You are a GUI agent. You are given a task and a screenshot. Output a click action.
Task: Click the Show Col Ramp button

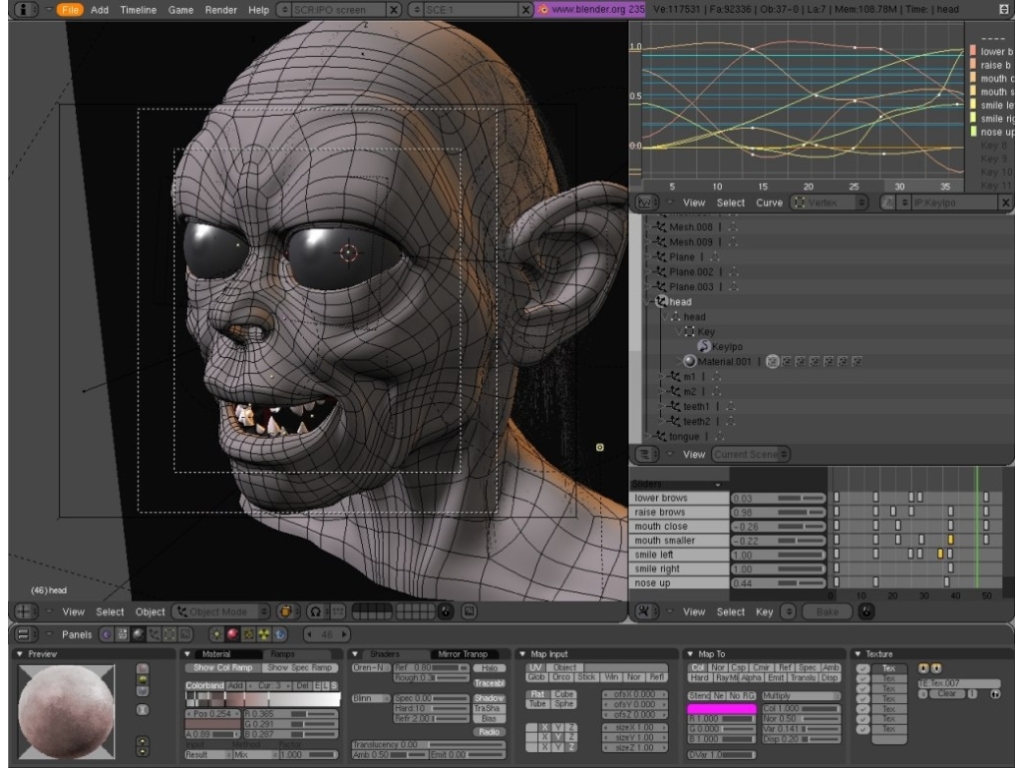click(x=224, y=667)
